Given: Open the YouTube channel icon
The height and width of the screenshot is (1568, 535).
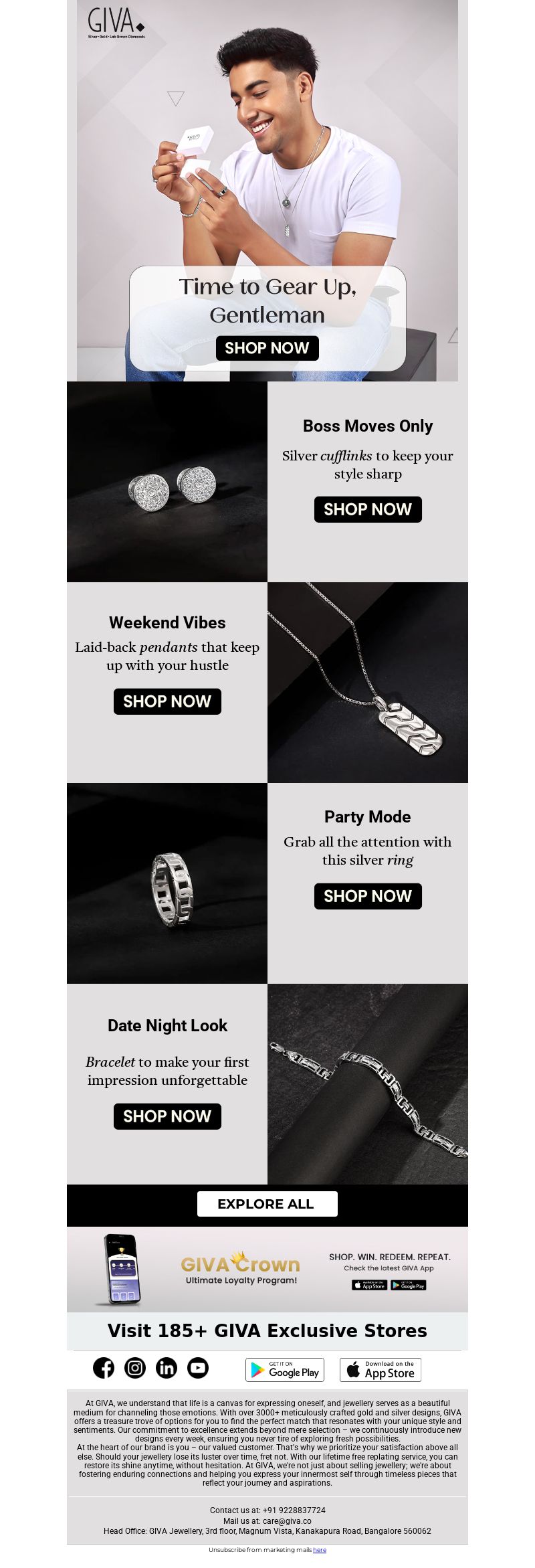Looking at the screenshot, I should pyautogui.click(x=198, y=1368).
